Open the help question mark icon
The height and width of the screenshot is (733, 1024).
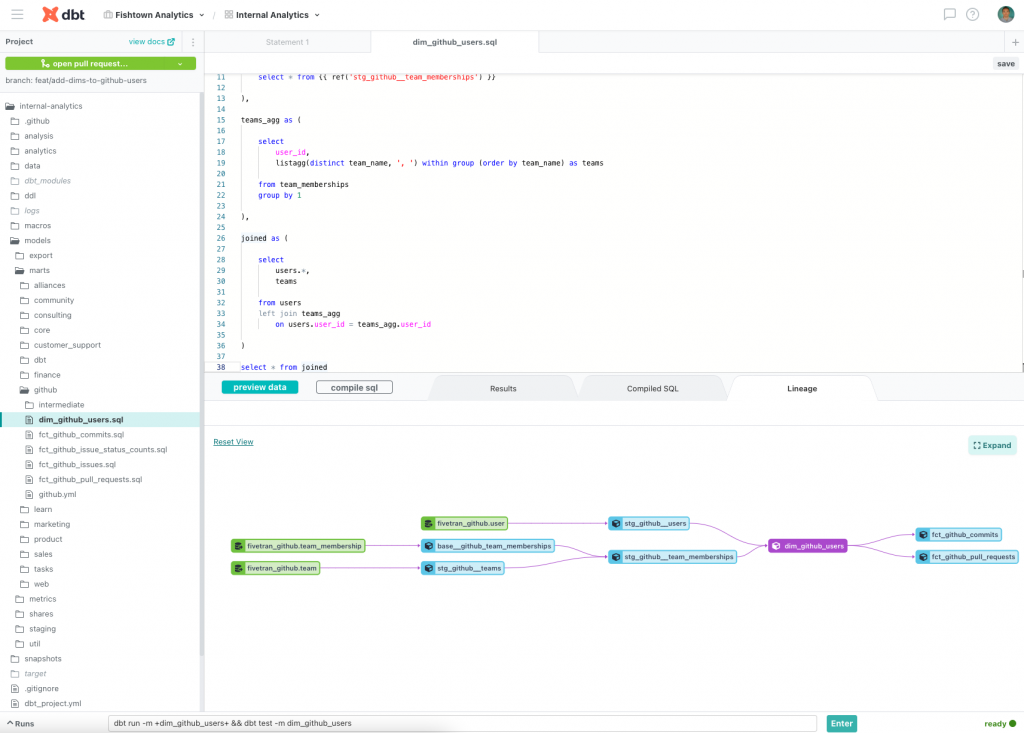(x=972, y=14)
